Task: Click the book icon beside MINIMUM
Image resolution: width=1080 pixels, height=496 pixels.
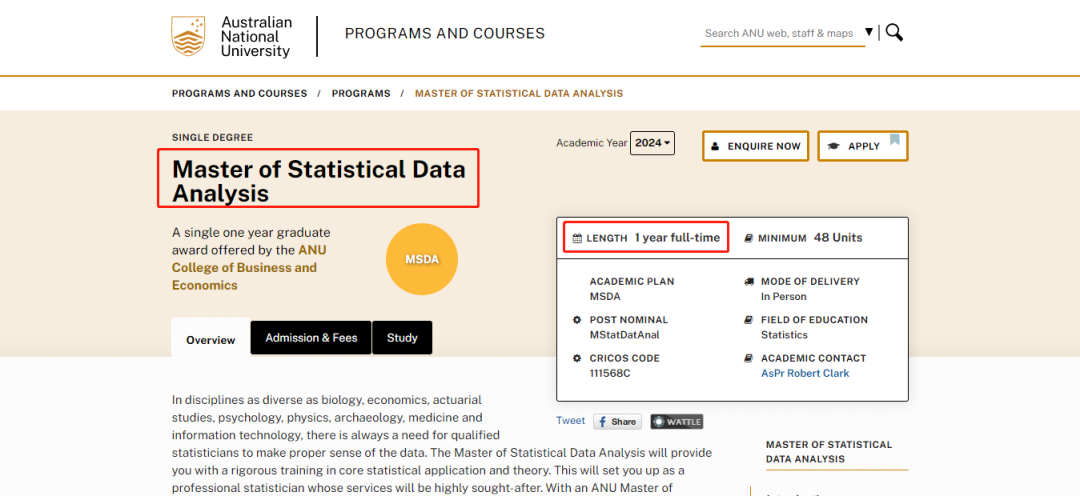Action: coord(748,238)
